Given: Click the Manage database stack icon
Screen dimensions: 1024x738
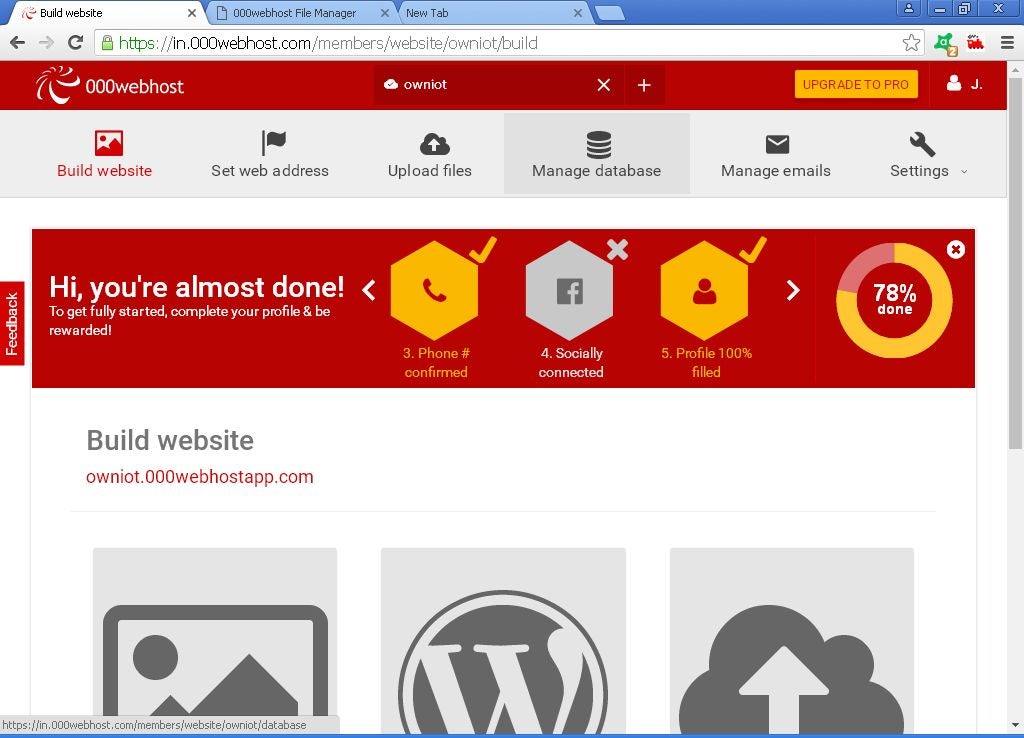Looking at the screenshot, I should 596,142.
